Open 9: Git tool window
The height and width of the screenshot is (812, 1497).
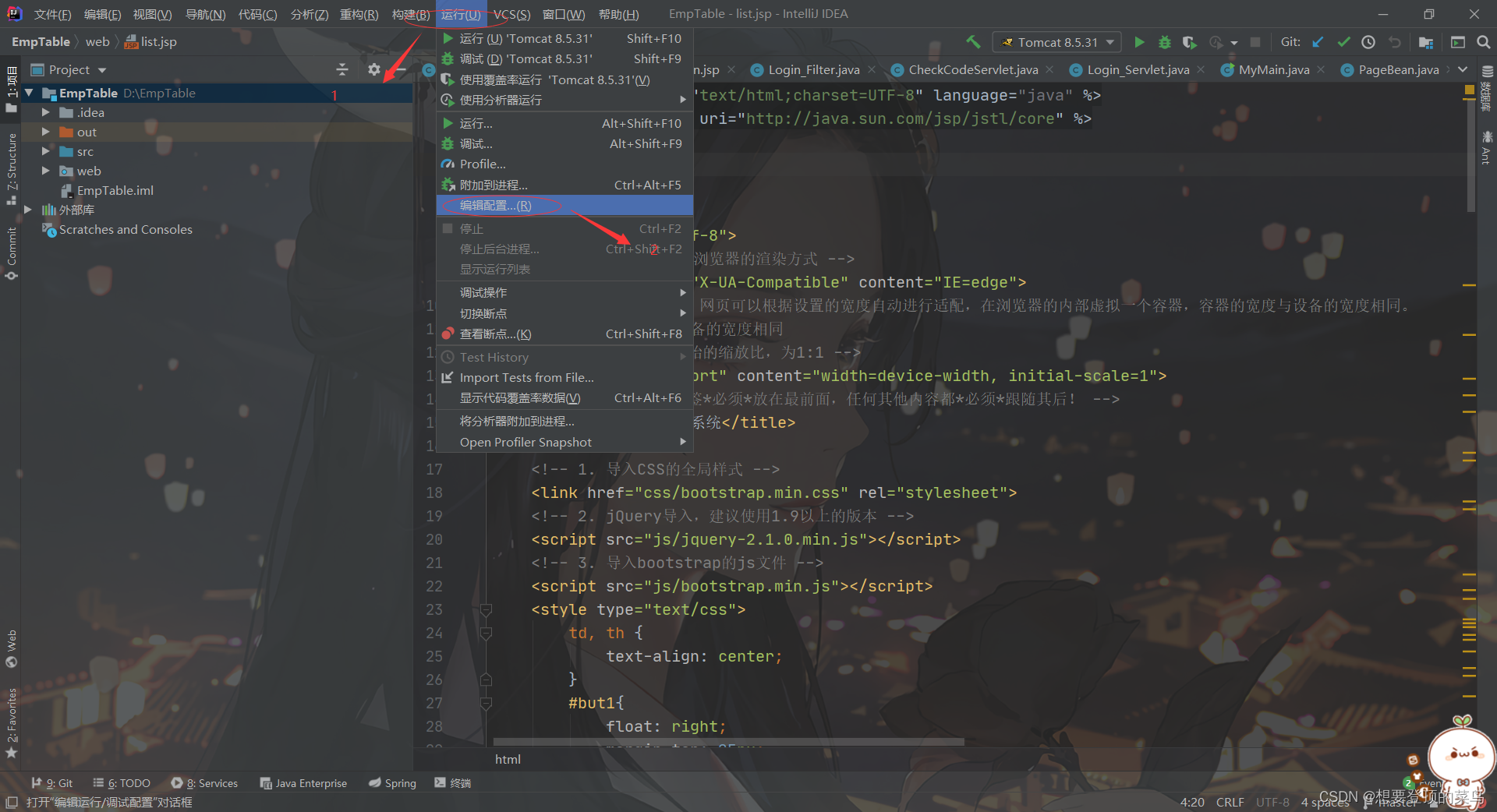click(51, 783)
